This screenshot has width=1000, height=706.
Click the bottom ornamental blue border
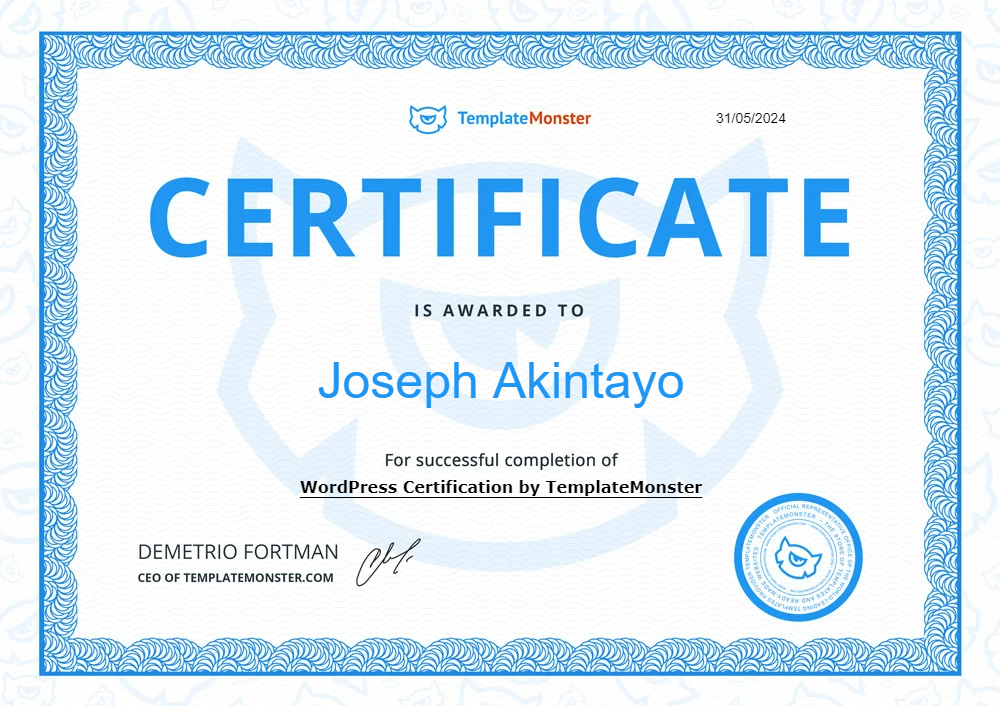[x=500, y=656]
